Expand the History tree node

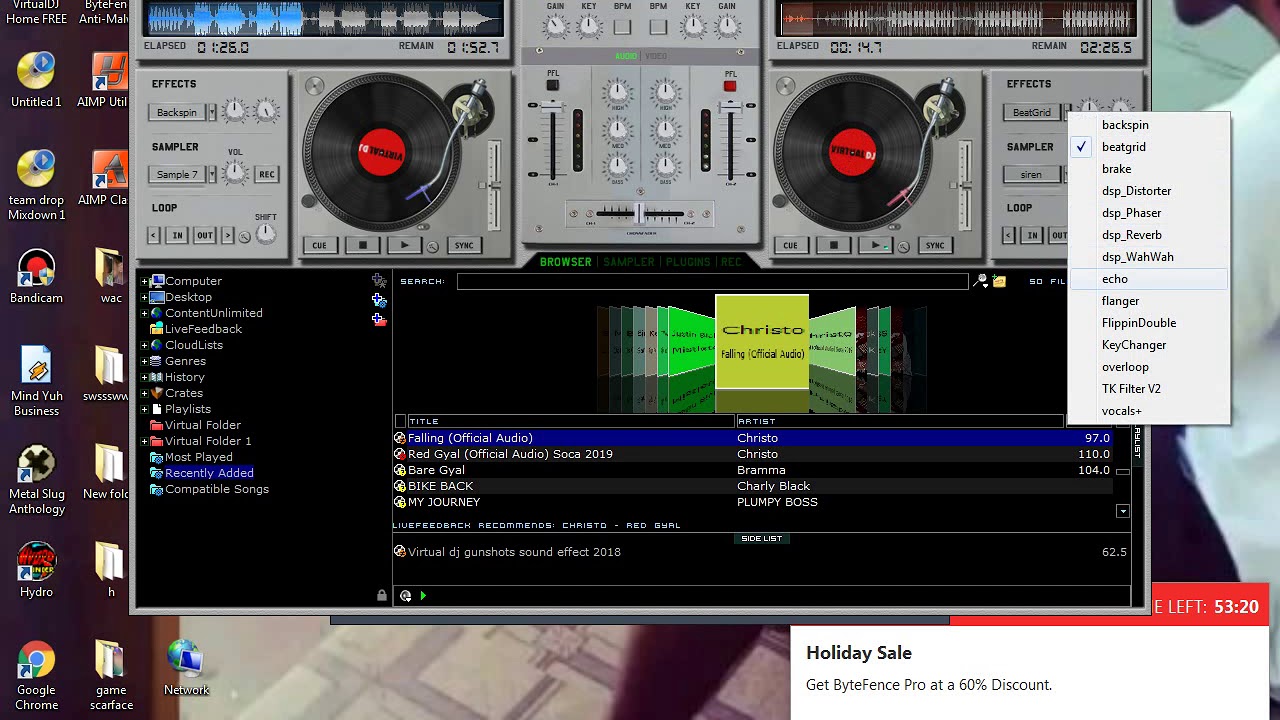[x=144, y=377]
